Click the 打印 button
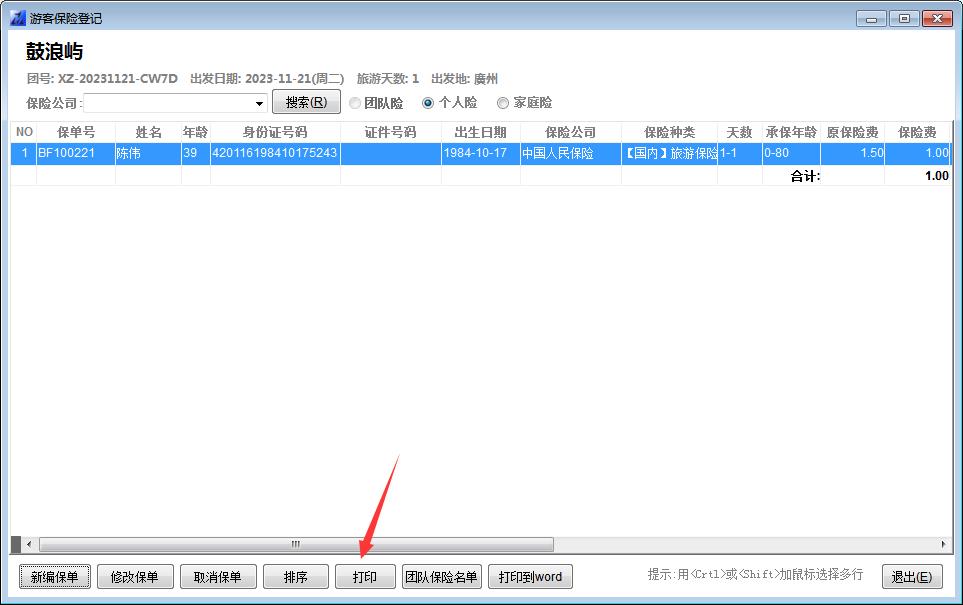The height and width of the screenshot is (605, 963). pyautogui.click(x=365, y=577)
